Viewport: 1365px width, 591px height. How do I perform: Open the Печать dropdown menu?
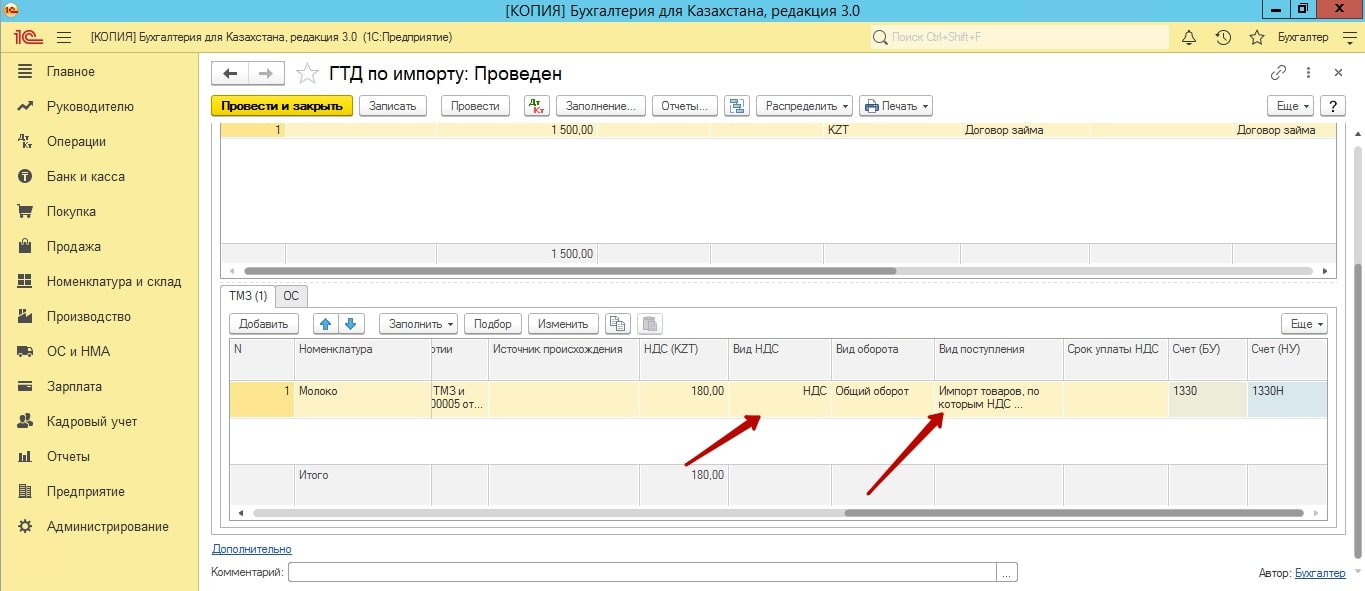point(896,106)
